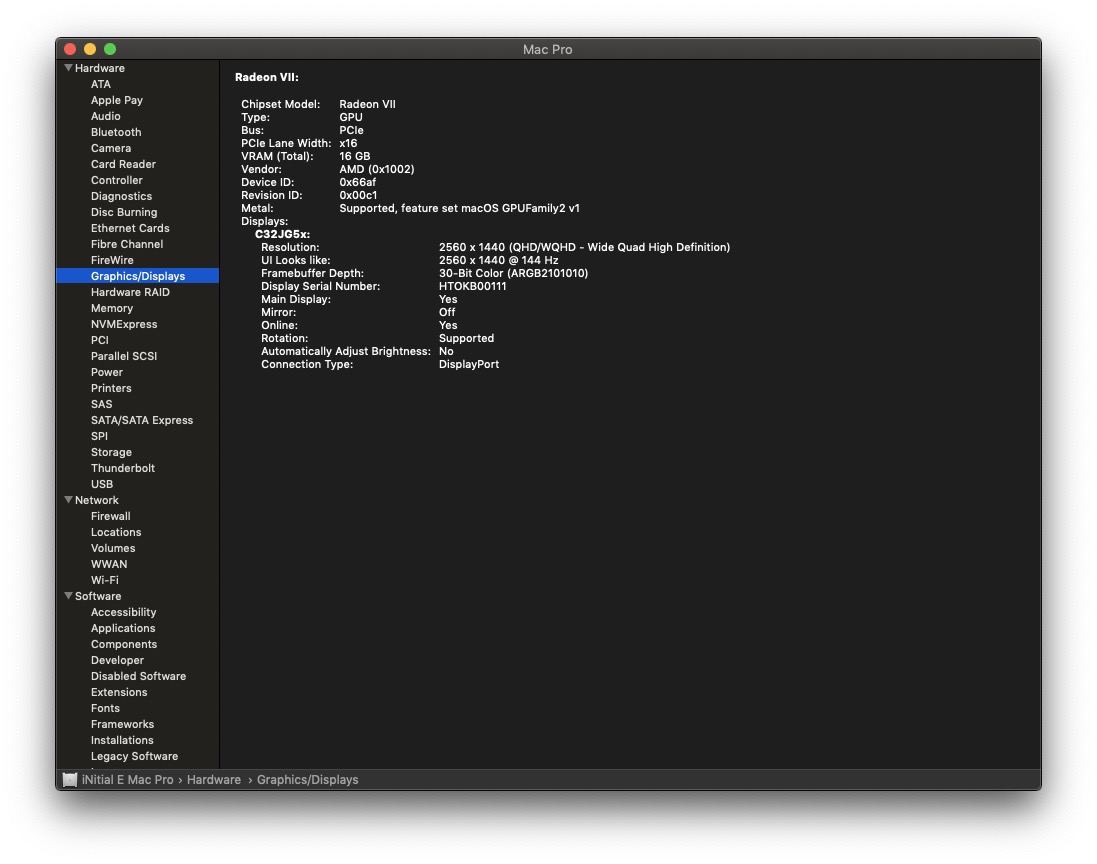The width and height of the screenshot is (1097, 864).
Task: Select Audio in the sidebar
Action: [106, 116]
